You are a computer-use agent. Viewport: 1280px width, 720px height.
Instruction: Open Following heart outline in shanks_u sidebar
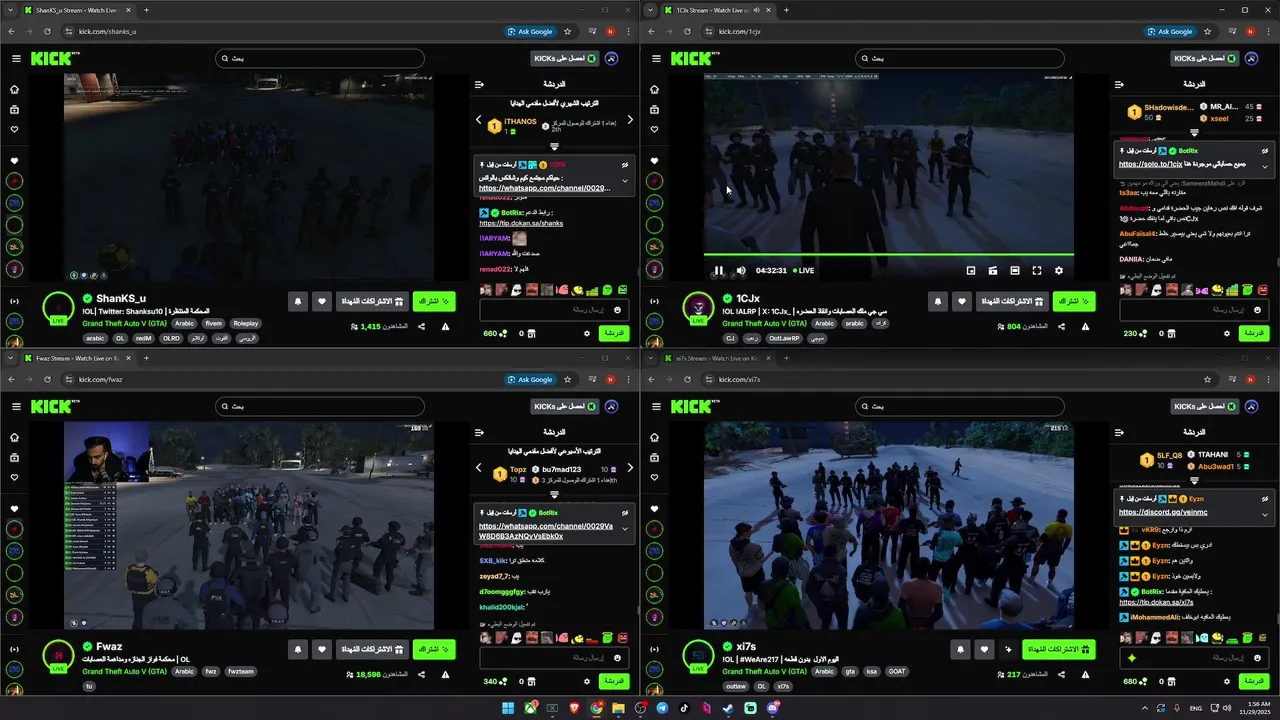pyautogui.click(x=14, y=129)
